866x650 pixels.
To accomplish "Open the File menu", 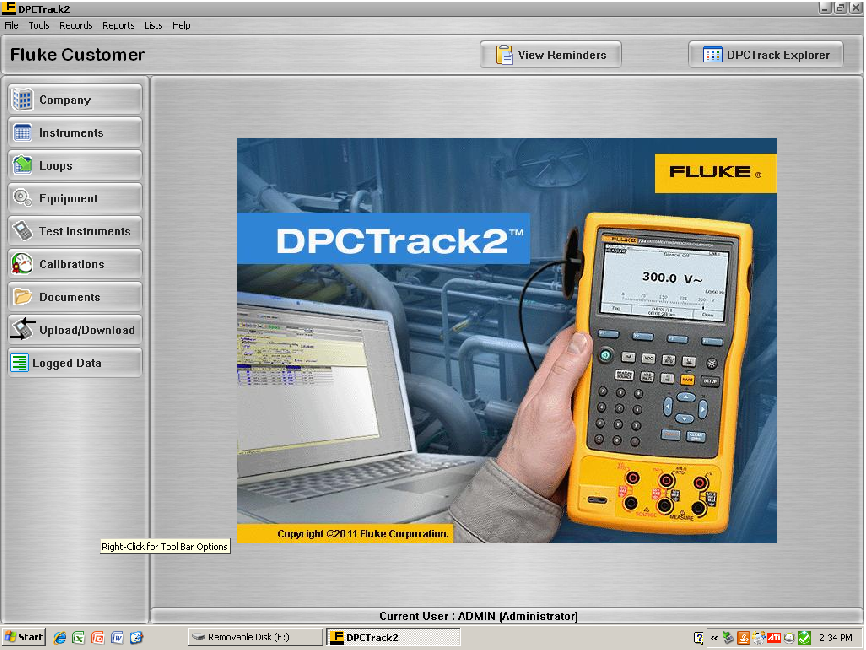I will (11, 25).
